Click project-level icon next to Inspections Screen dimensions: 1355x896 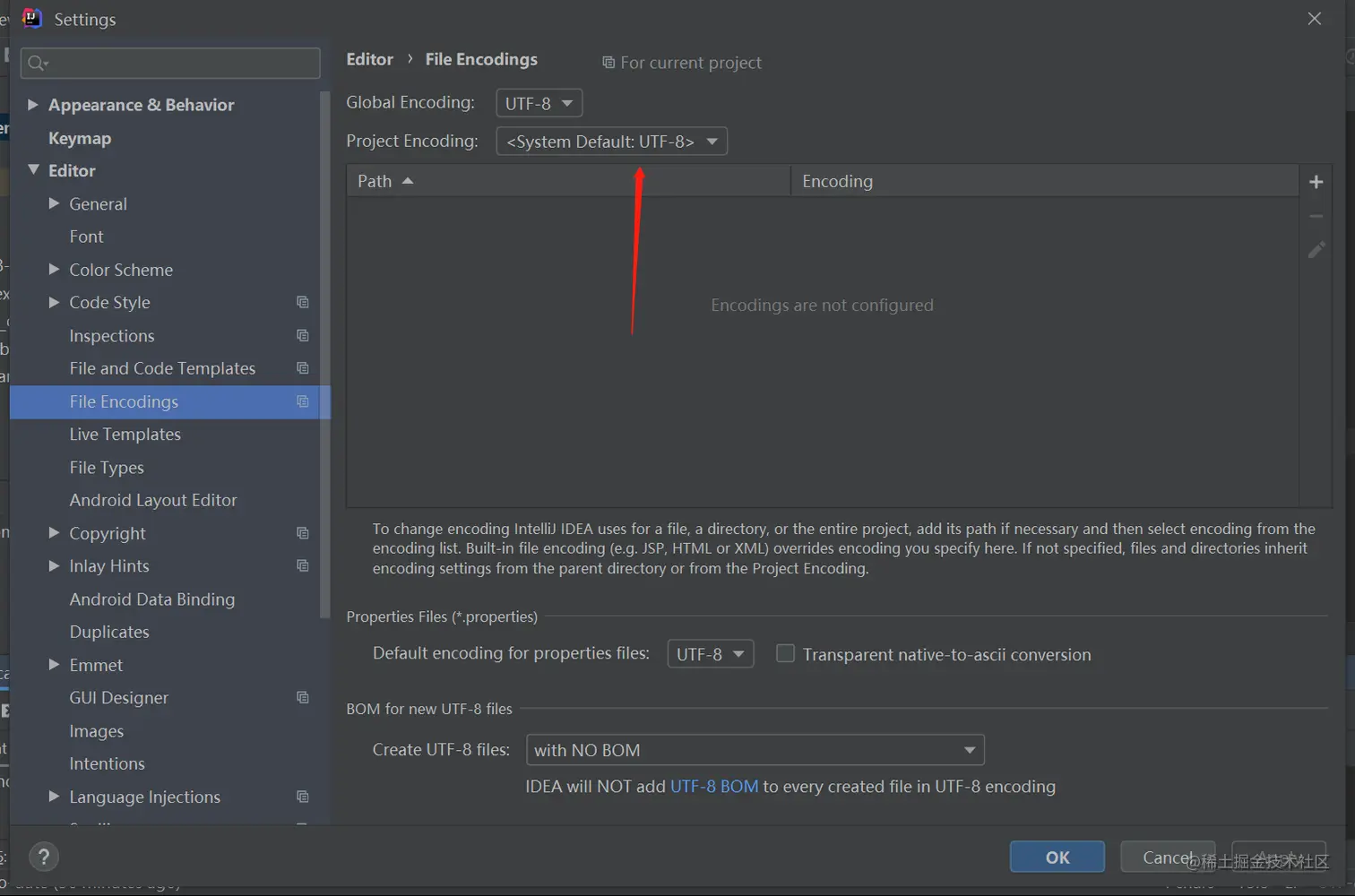tap(303, 336)
